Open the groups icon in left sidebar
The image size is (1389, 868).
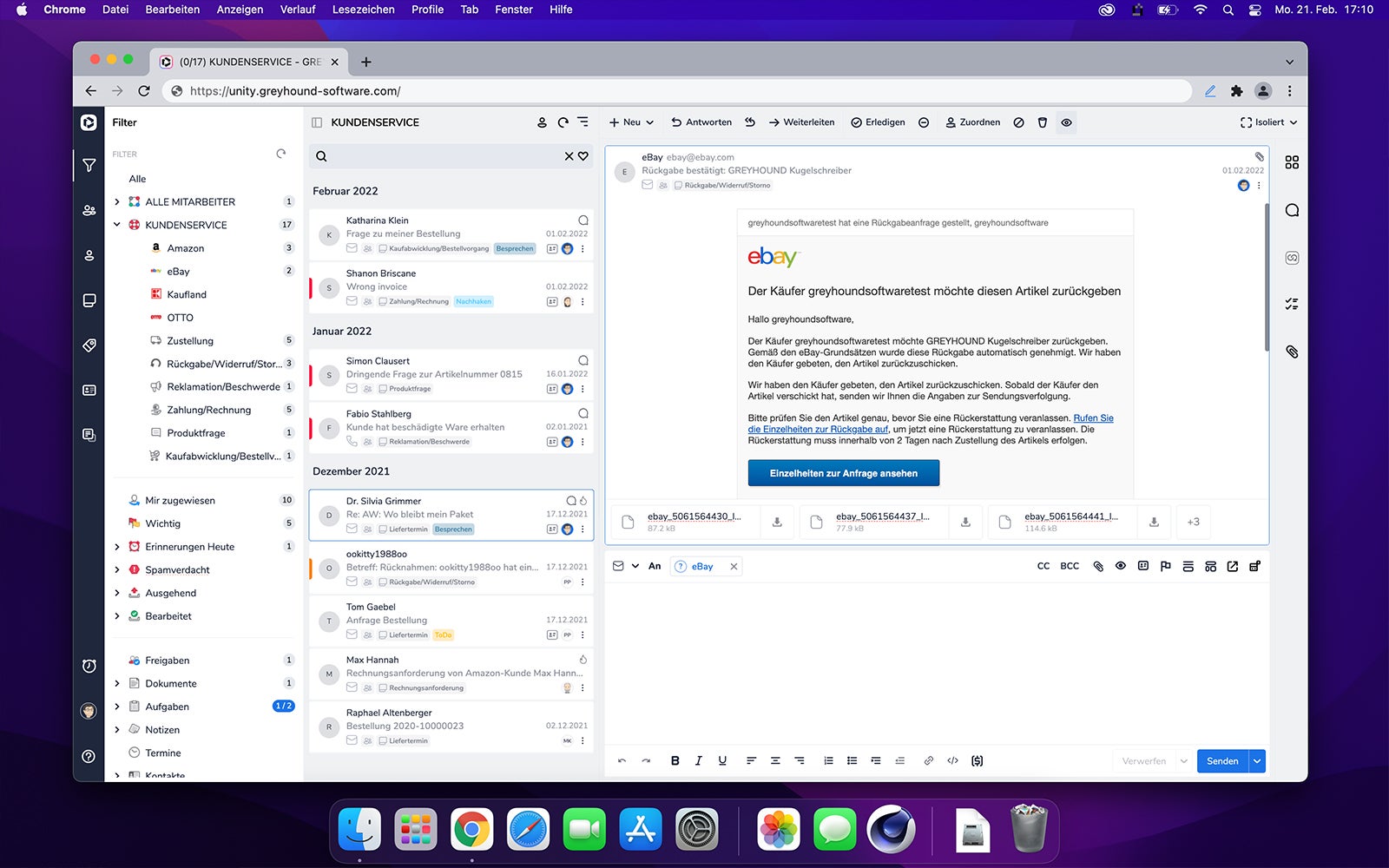(x=89, y=210)
